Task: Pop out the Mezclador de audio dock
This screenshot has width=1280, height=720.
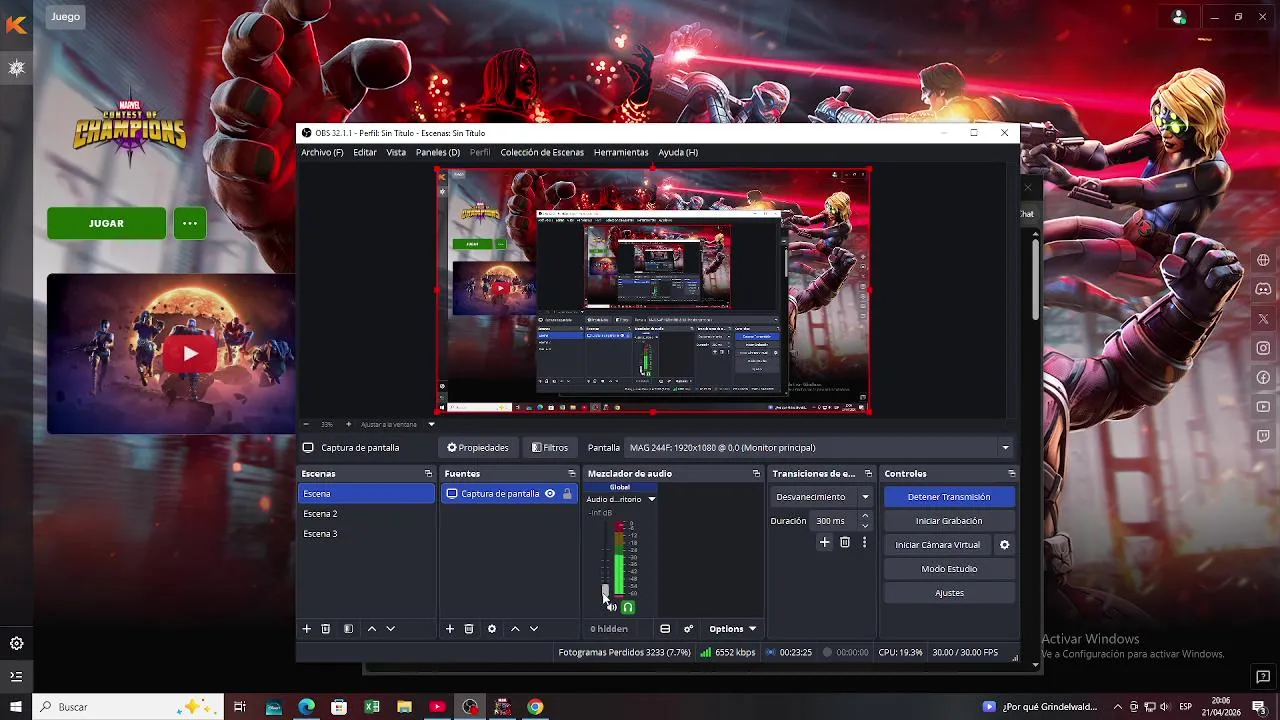Action: [756, 474]
